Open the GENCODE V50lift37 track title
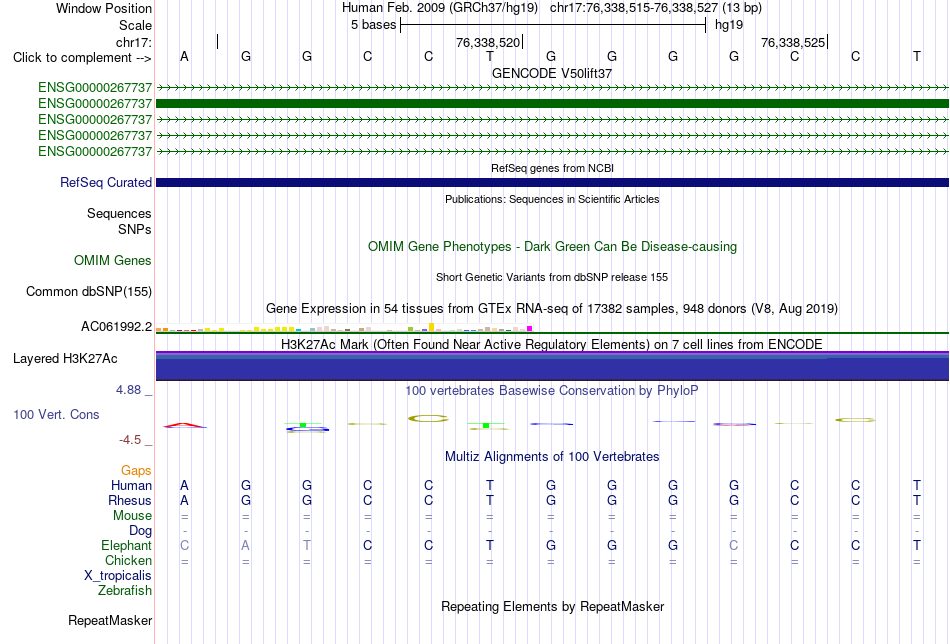 point(552,73)
